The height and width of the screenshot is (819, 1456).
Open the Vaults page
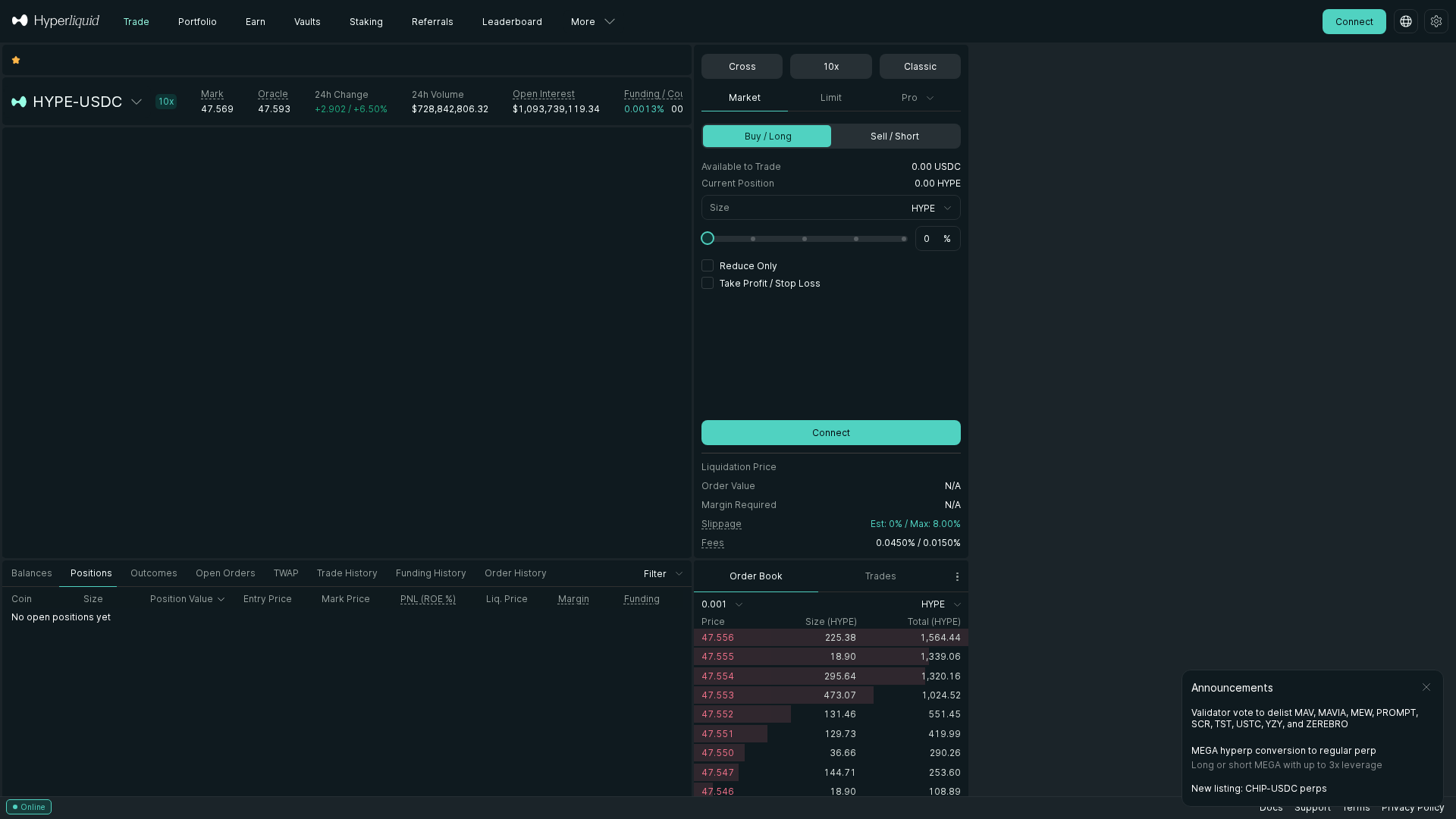(307, 21)
